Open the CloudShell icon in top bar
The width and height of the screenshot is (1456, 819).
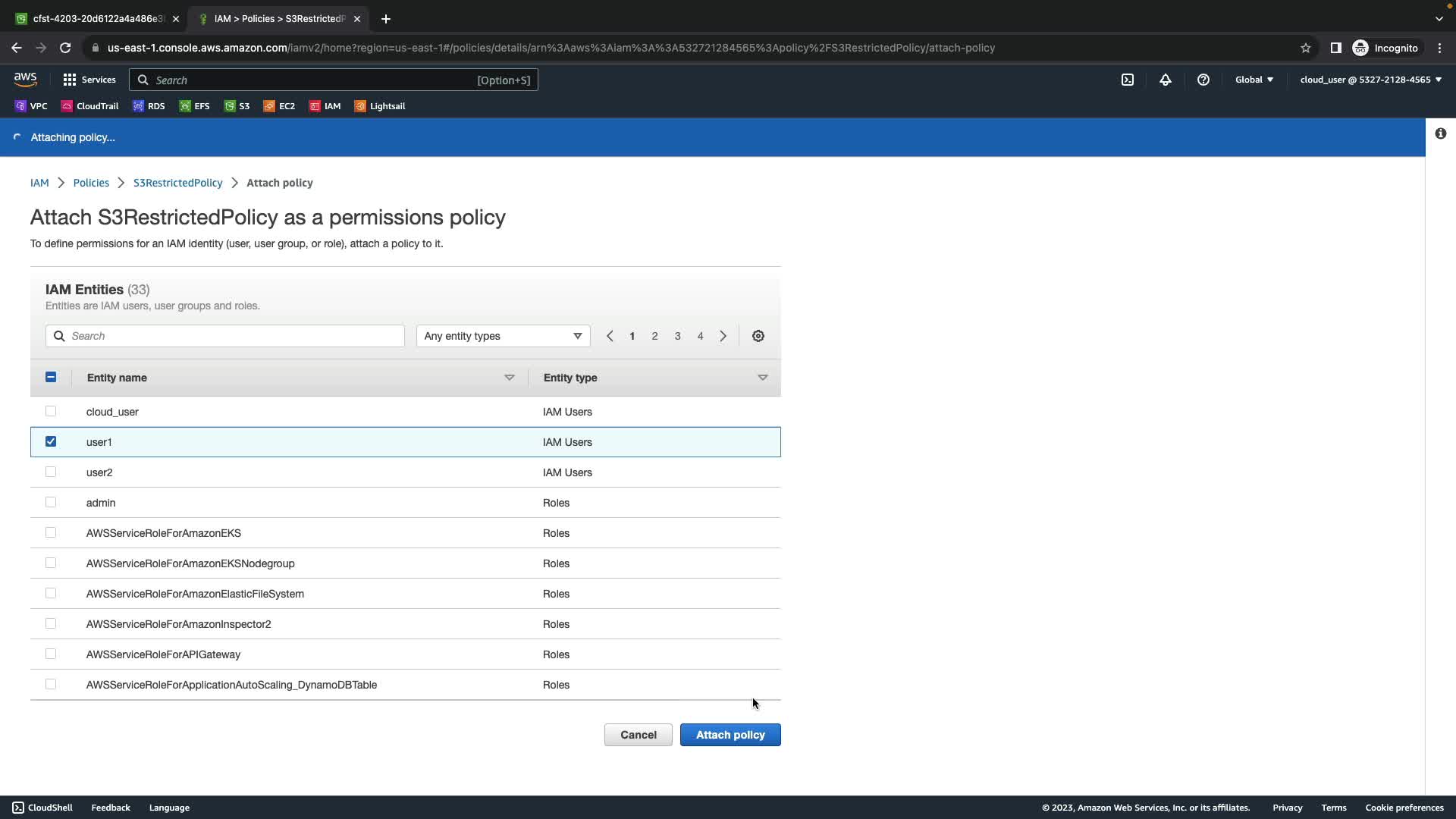pyautogui.click(x=1128, y=80)
